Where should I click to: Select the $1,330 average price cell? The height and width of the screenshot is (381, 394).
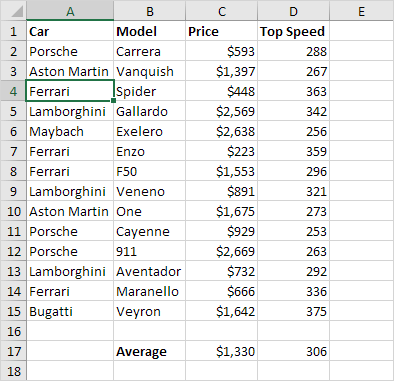point(222,351)
